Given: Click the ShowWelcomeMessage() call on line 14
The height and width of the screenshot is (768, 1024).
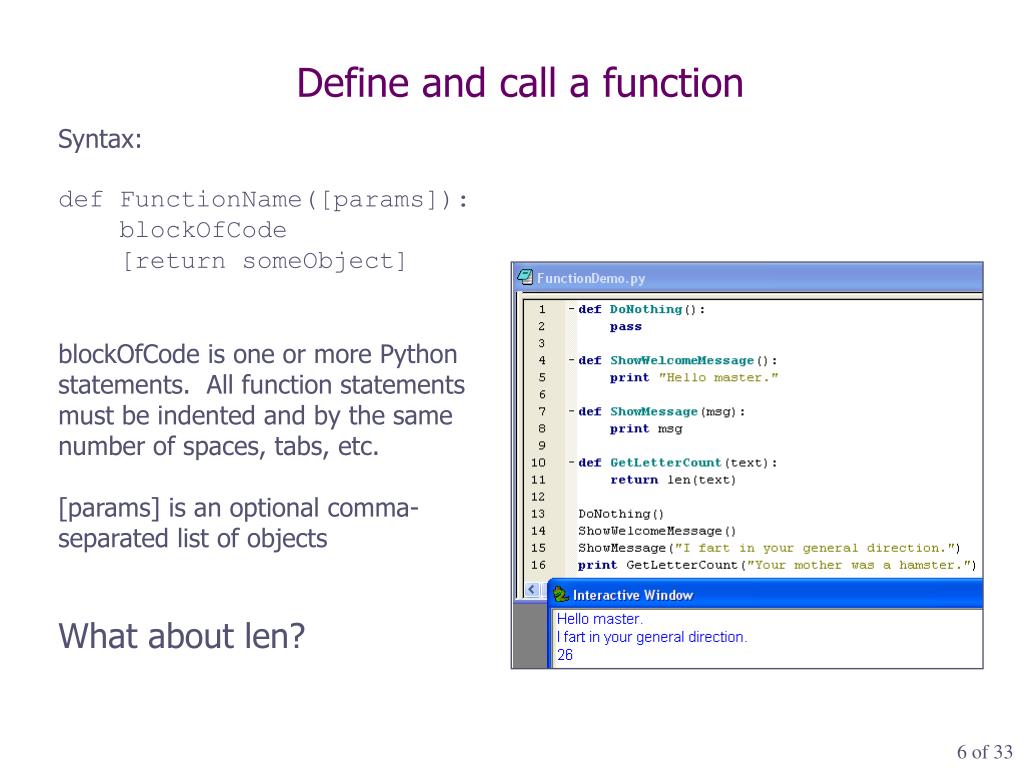Looking at the screenshot, I should 657,531.
